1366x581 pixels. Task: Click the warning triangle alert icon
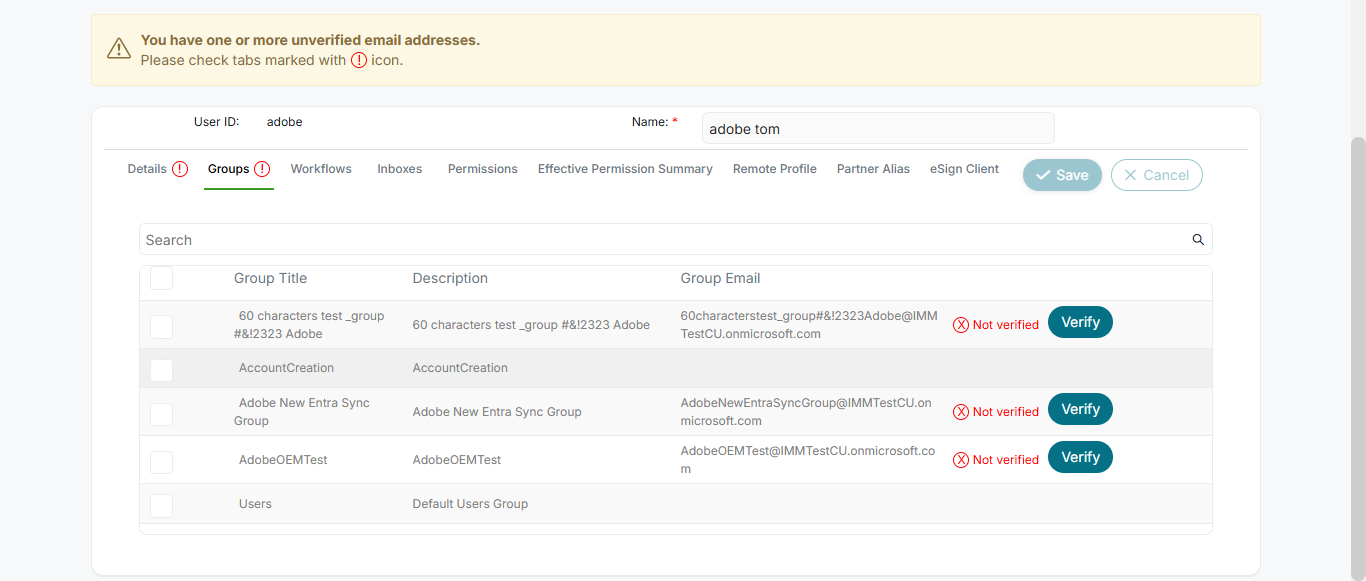click(119, 49)
